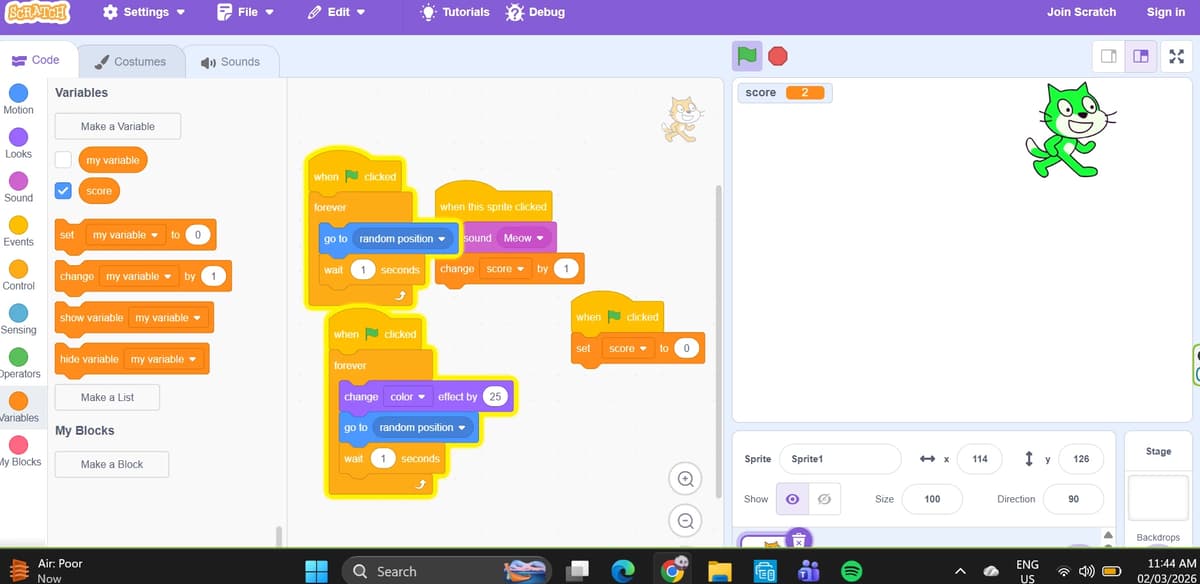1200x584 pixels.
Task: Select the Motion blocks category
Action: 18,99
